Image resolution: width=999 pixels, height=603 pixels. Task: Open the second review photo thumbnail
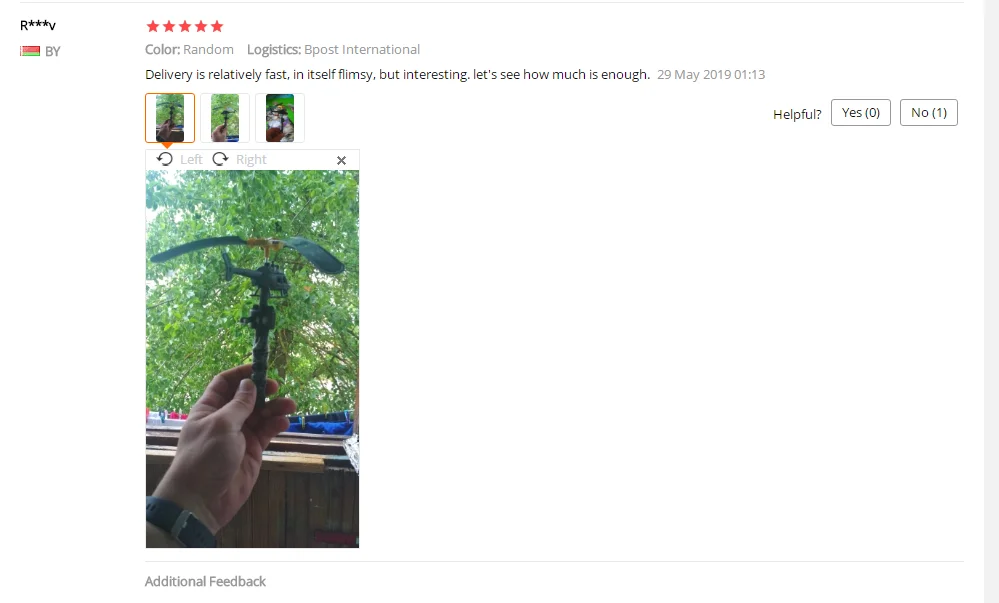pyautogui.click(x=225, y=118)
